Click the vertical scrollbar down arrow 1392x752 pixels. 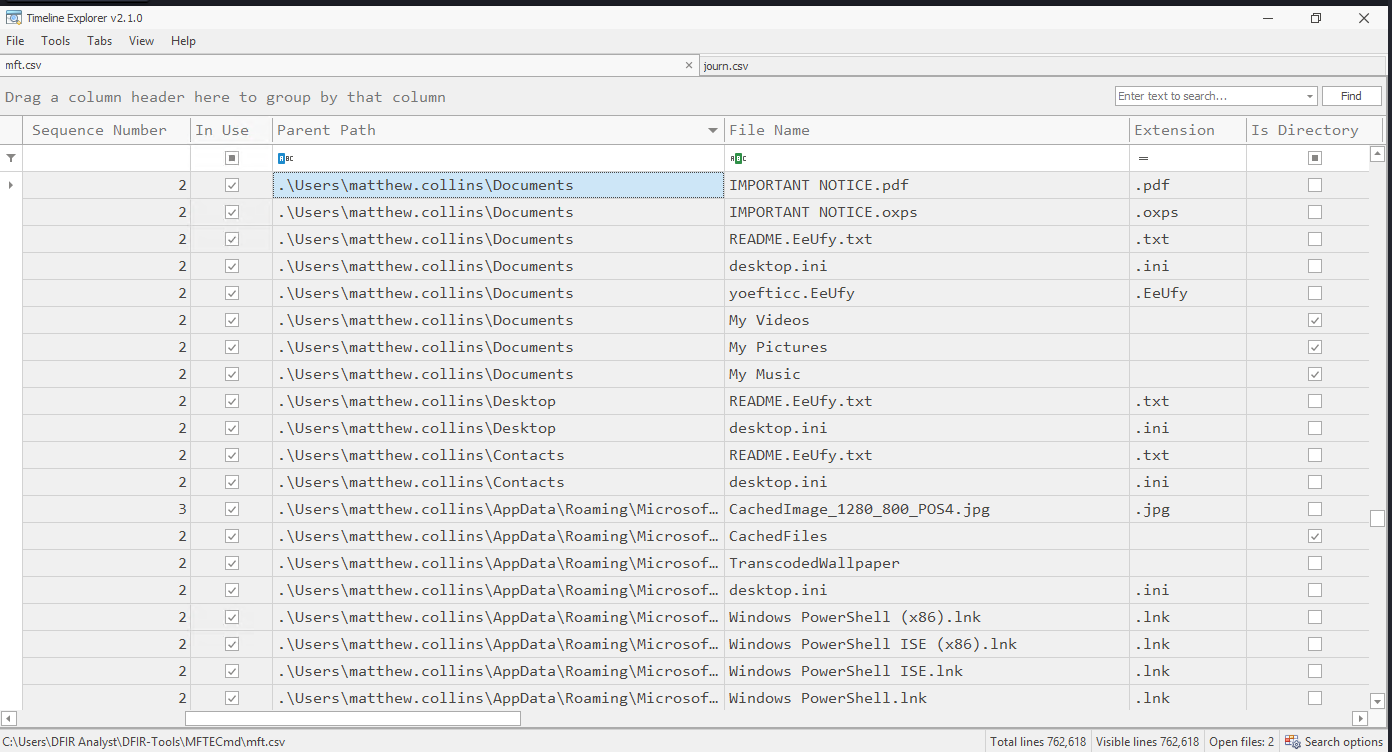coord(1377,701)
